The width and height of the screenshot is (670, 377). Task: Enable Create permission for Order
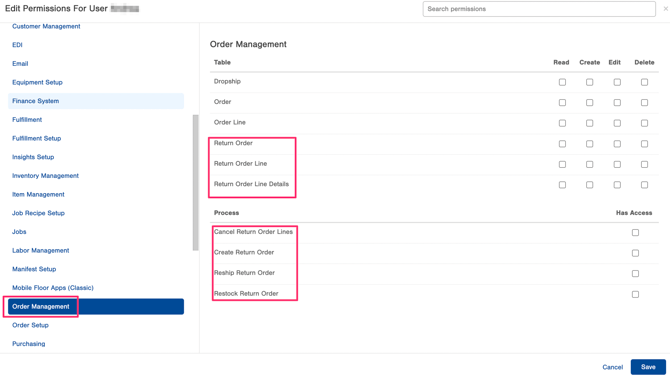[x=590, y=103]
